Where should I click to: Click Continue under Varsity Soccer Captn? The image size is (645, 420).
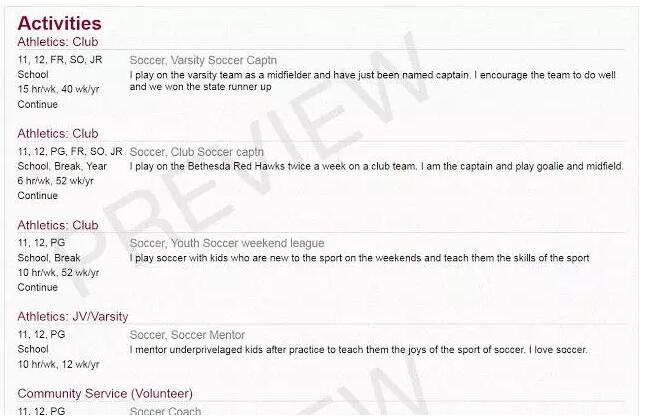37,104
